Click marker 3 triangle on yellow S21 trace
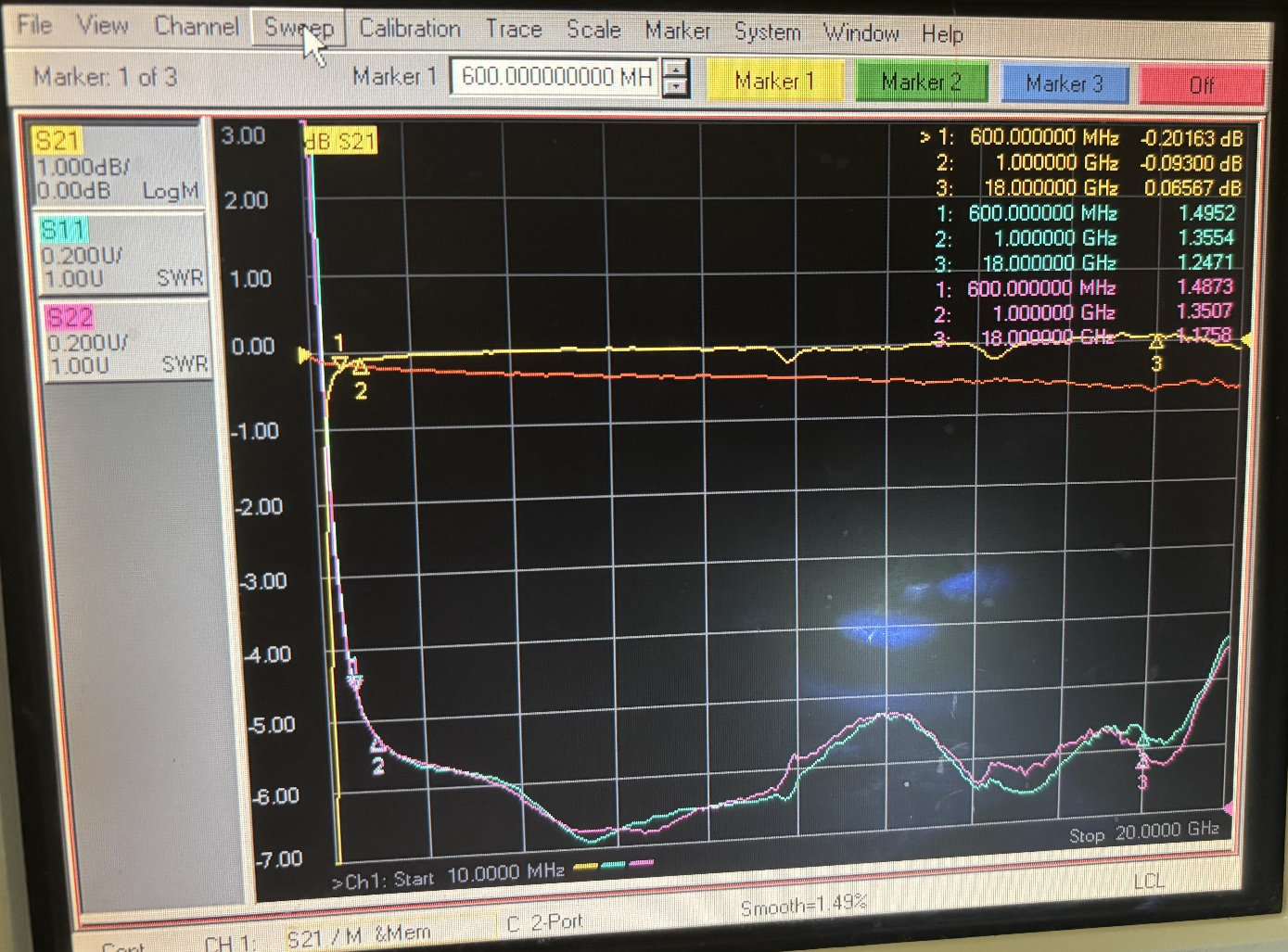 (x=1156, y=342)
